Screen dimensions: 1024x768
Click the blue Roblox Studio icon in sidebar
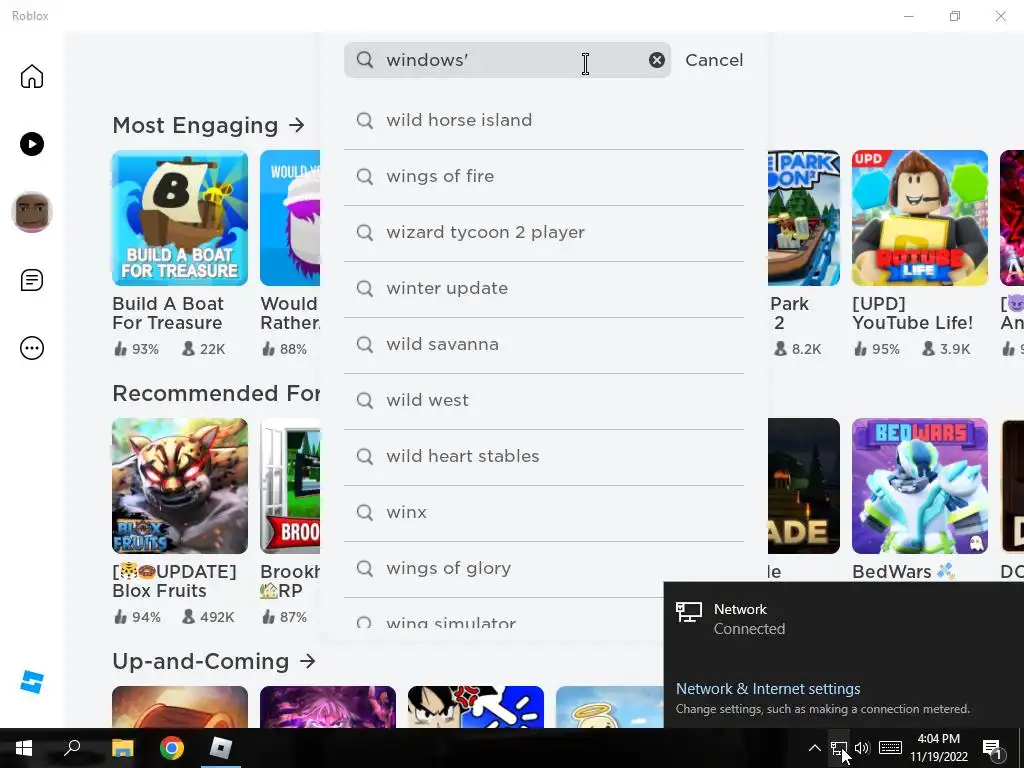pyautogui.click(x=31, y=682)
